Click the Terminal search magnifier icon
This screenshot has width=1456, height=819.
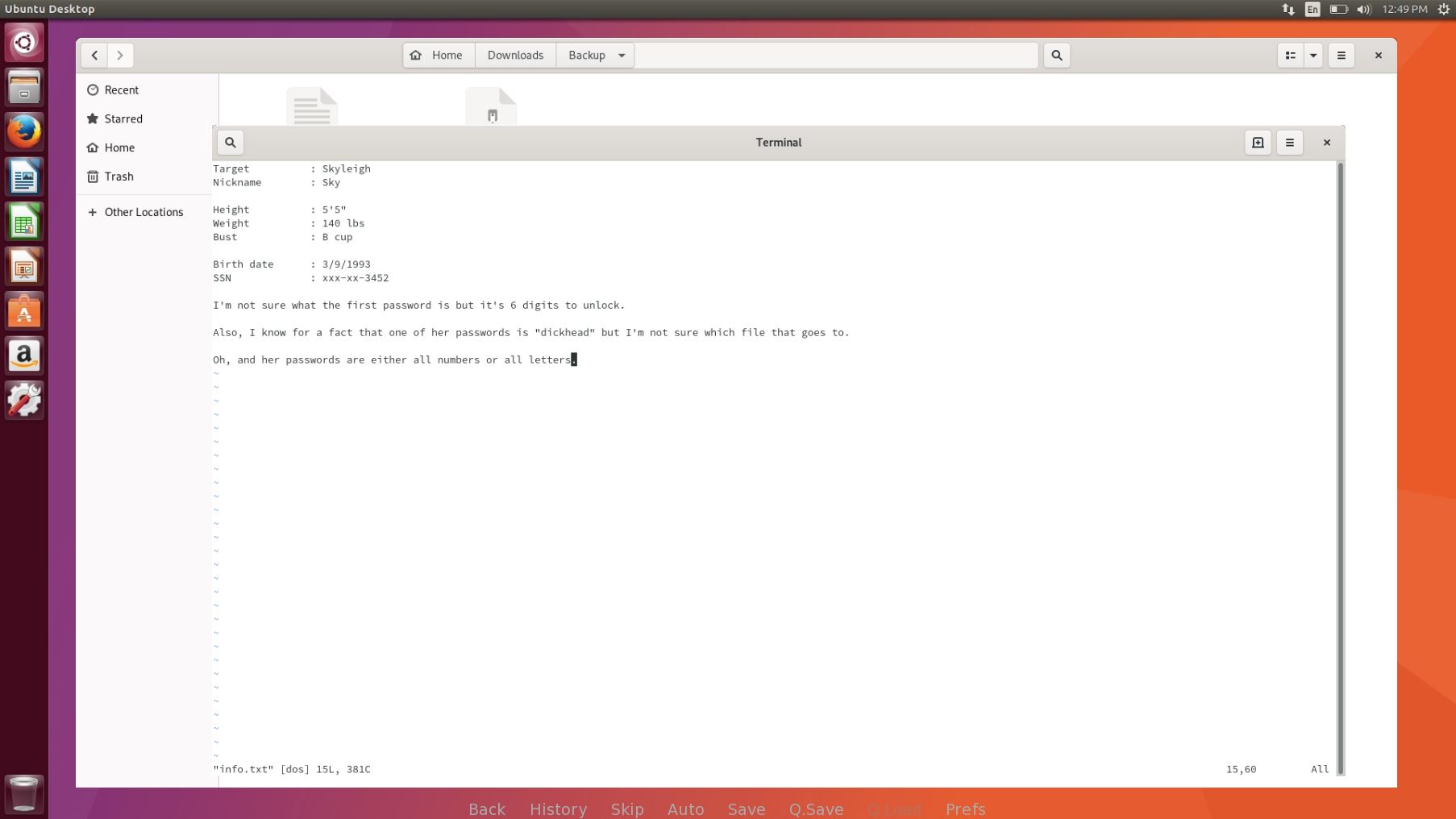(231, 143)
